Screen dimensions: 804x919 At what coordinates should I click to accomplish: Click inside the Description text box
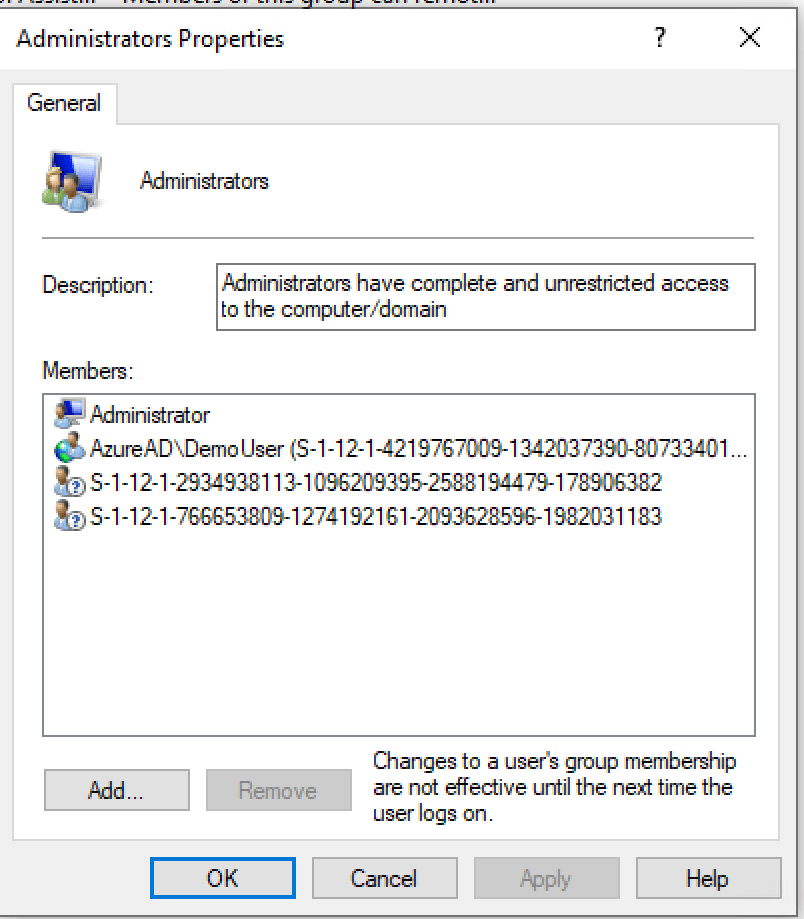point(485,296)
